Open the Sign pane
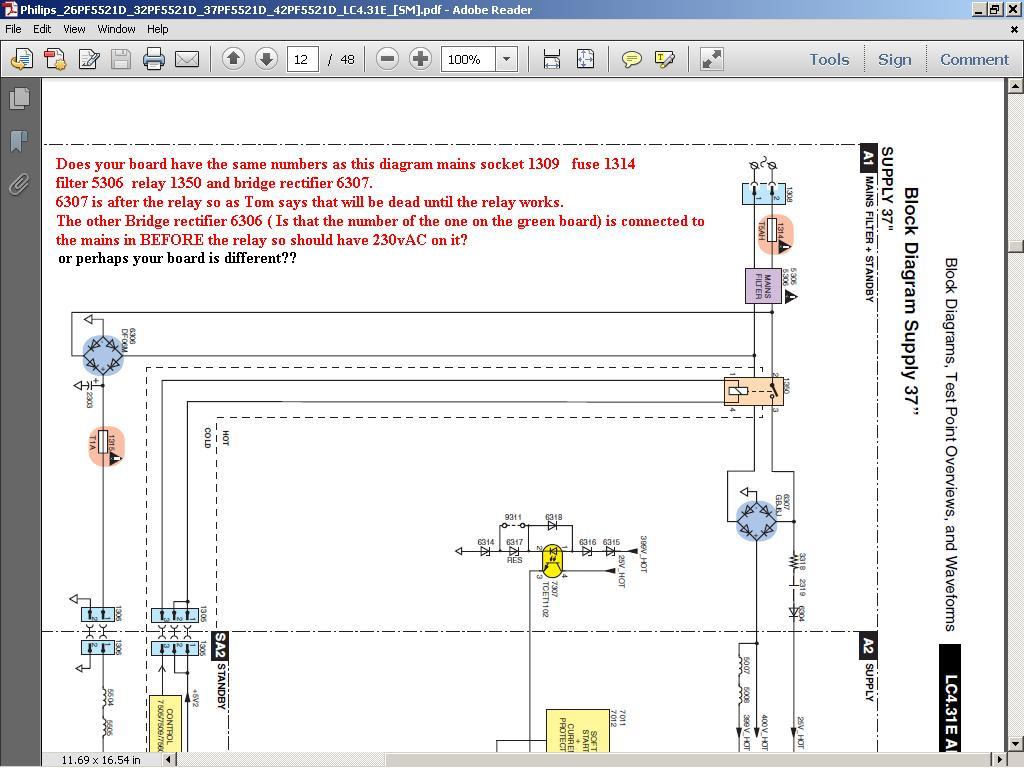 pos(894,59)
